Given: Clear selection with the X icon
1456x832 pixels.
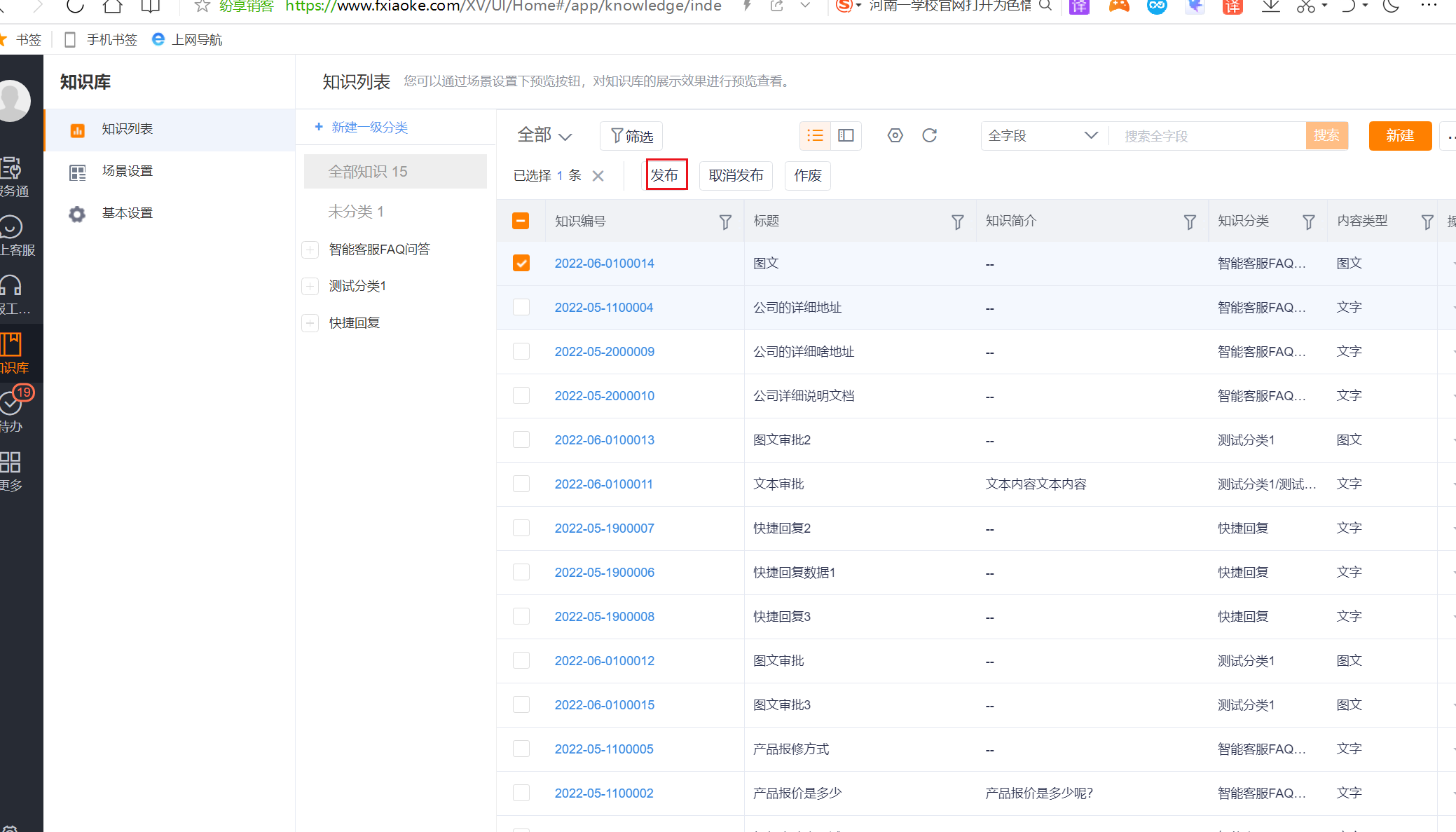Looking at the screenshot, I should point(598,176).
